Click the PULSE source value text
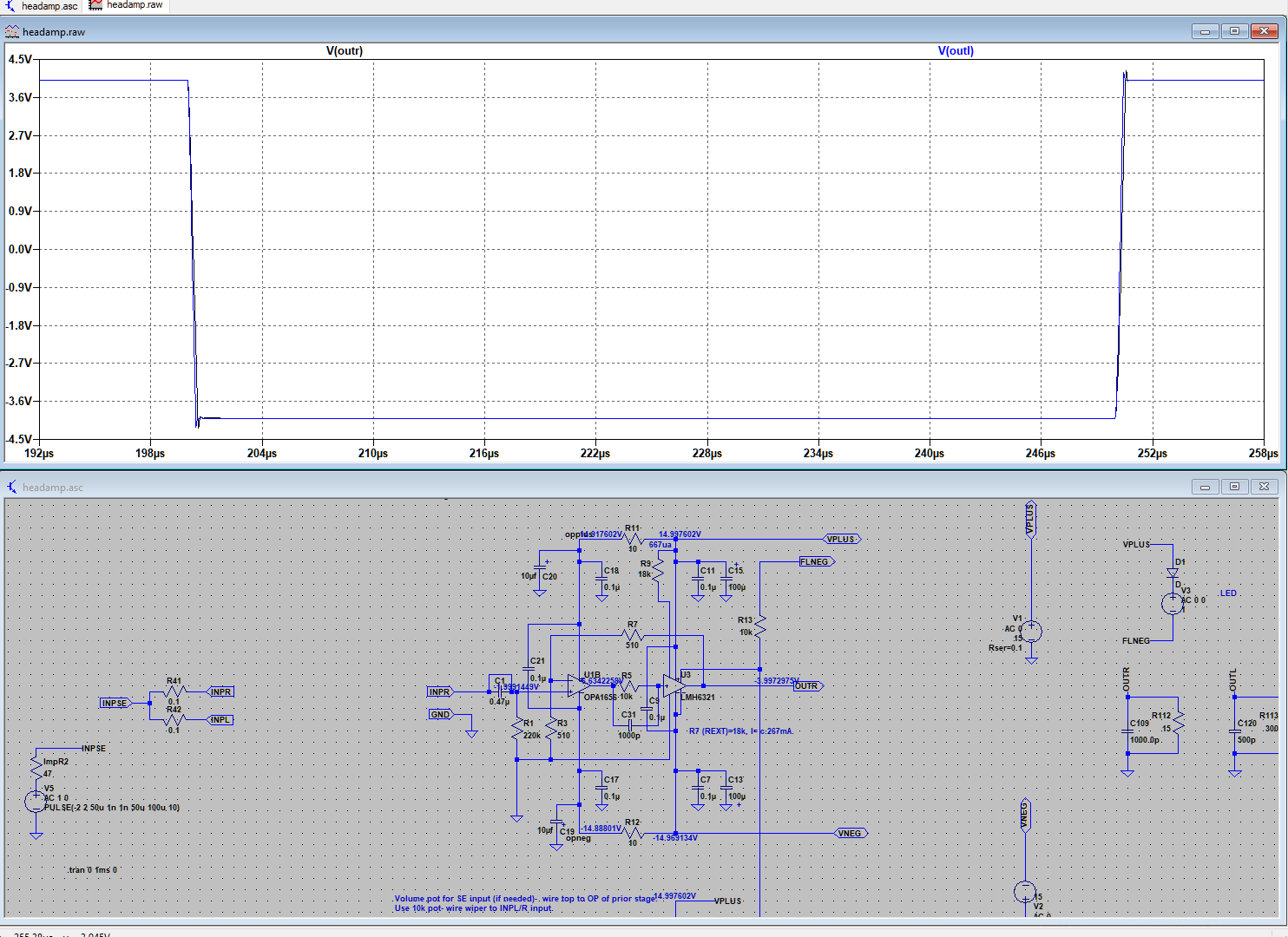Image resolution: width=1288 pixels, height=937 pixels. coord(112,808)
